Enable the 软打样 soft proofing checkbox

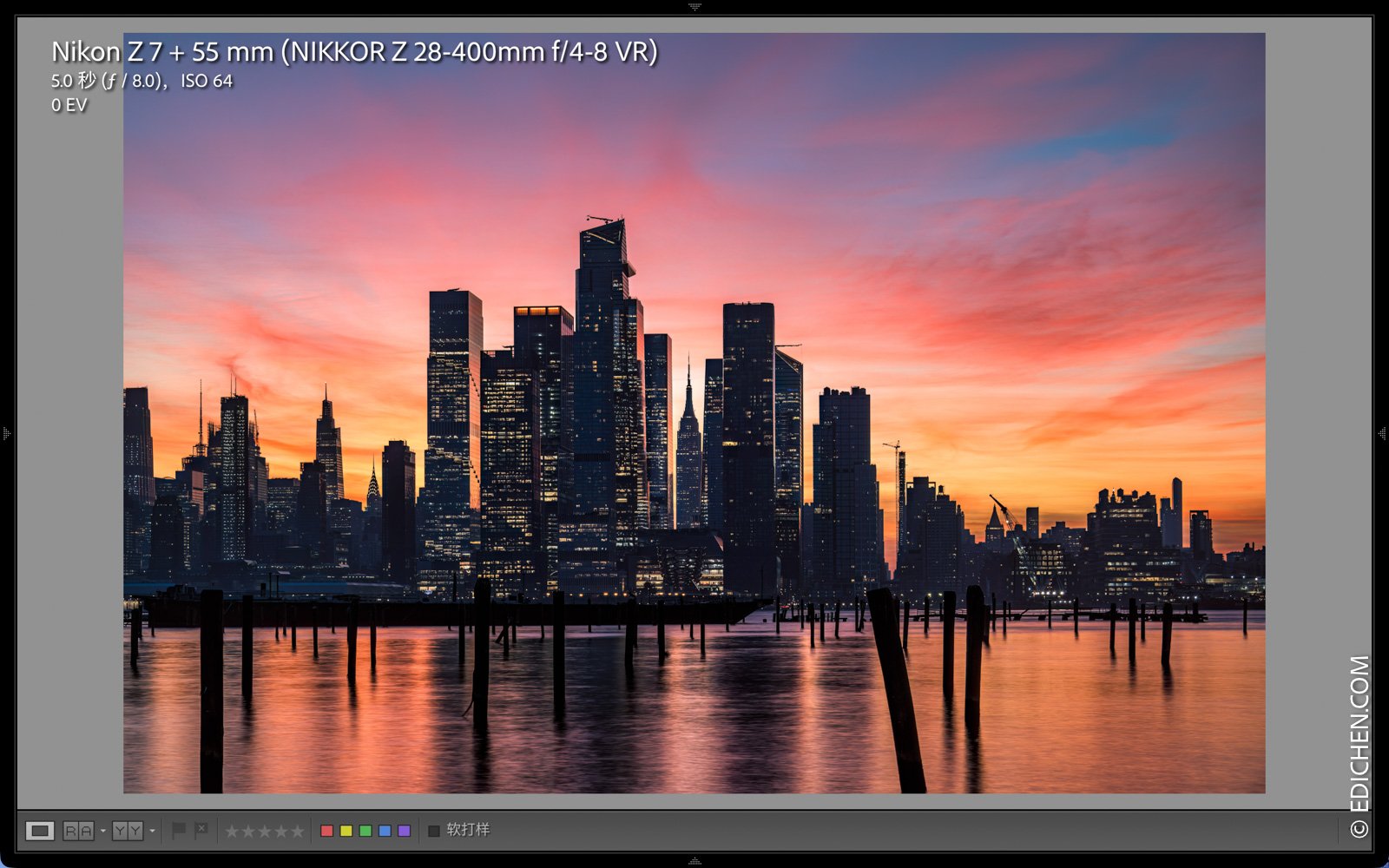[x=434, y=831]
